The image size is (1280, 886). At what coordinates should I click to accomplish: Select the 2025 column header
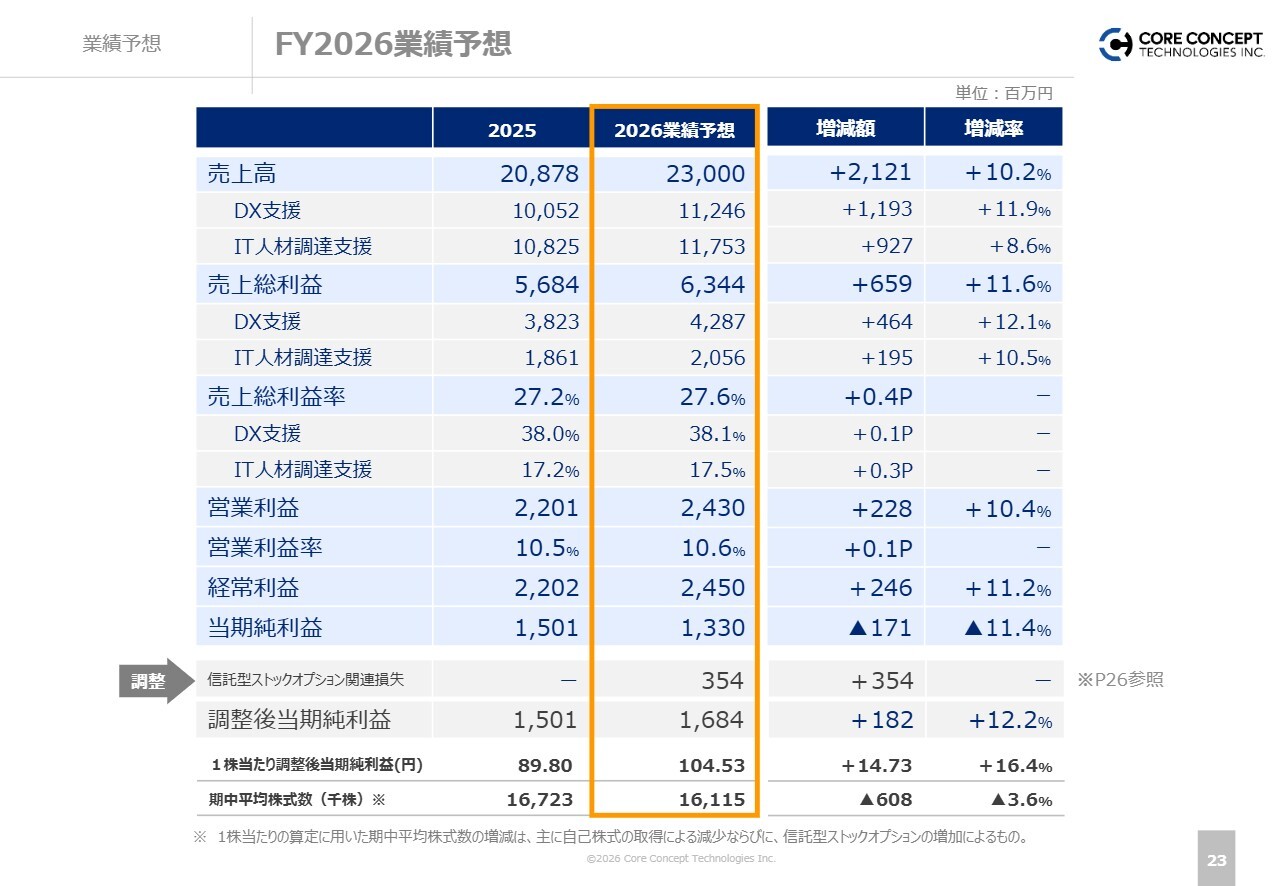[x=511, y=130]
